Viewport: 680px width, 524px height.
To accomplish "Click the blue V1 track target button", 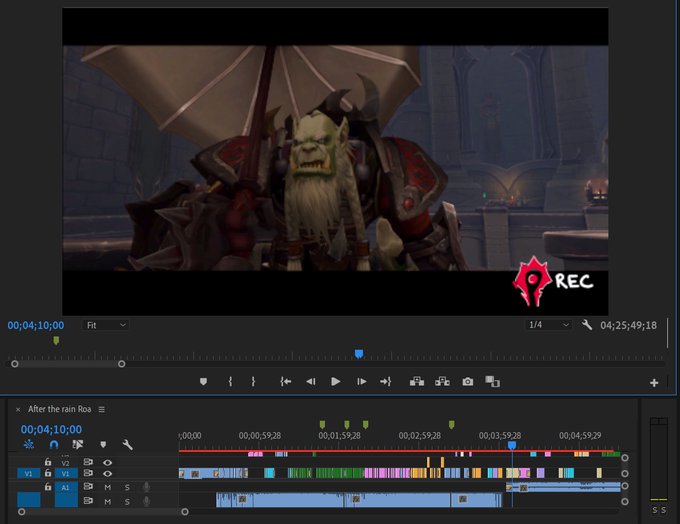I will (66, 473).
